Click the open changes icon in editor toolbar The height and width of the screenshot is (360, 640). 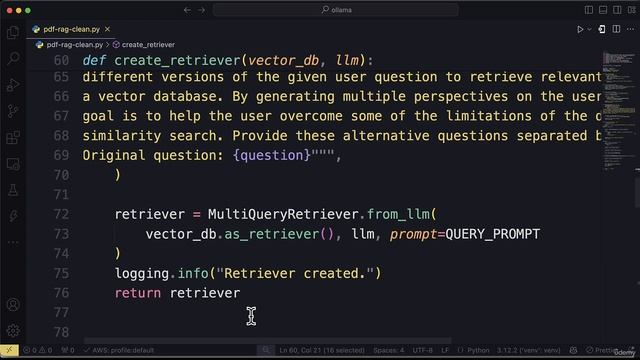(x=602, y=29)
